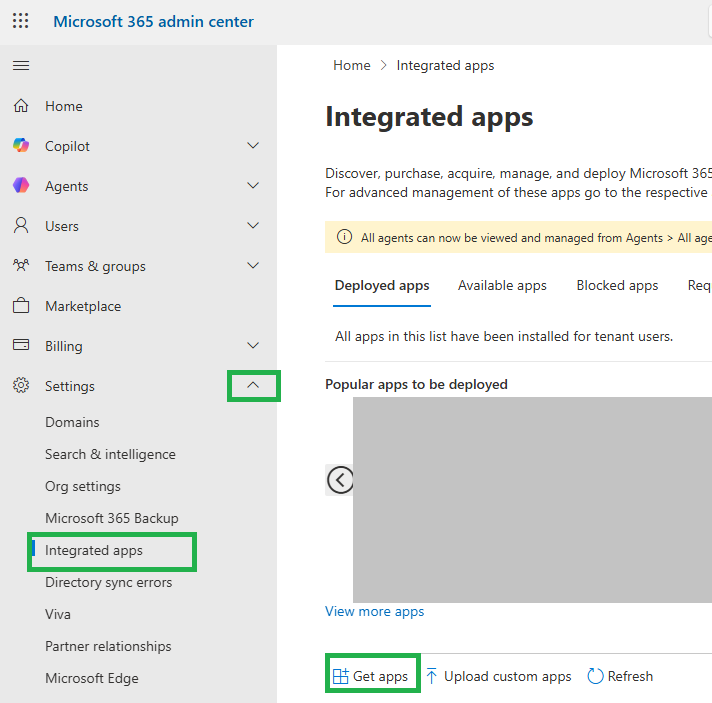
Task: Click Upload custom apps button label
Action: click(x=508, y=676)
